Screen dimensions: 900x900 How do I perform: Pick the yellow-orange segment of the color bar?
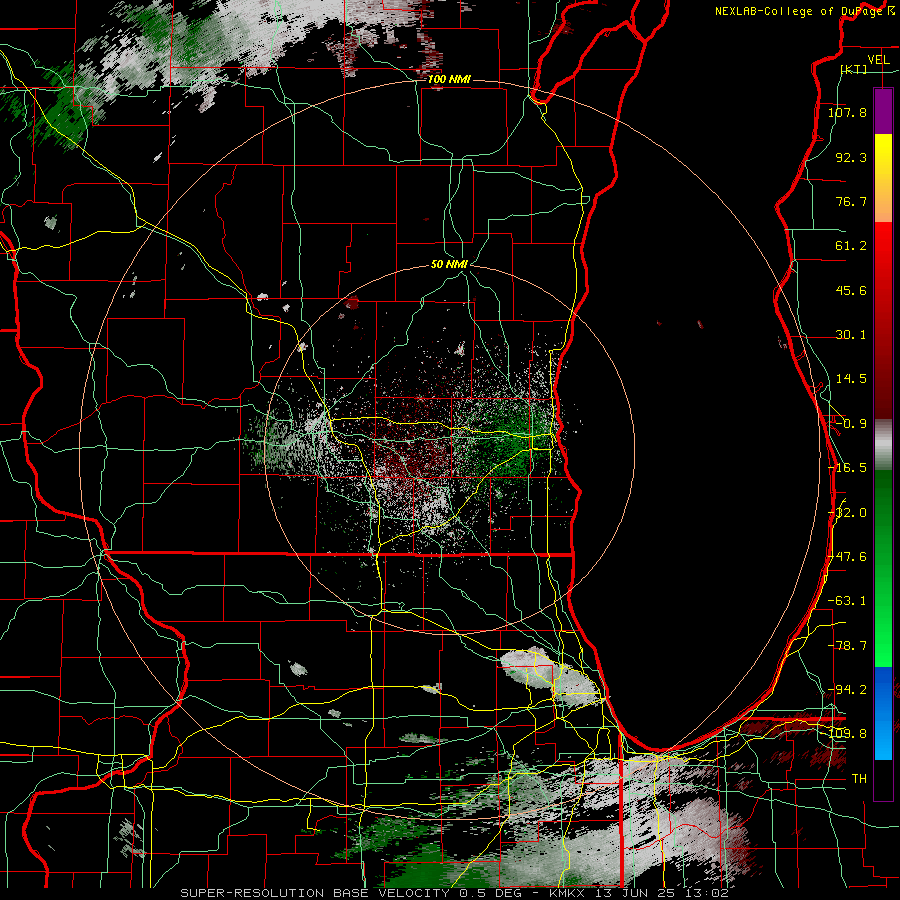pyautogui.click(x=883, y=178)
